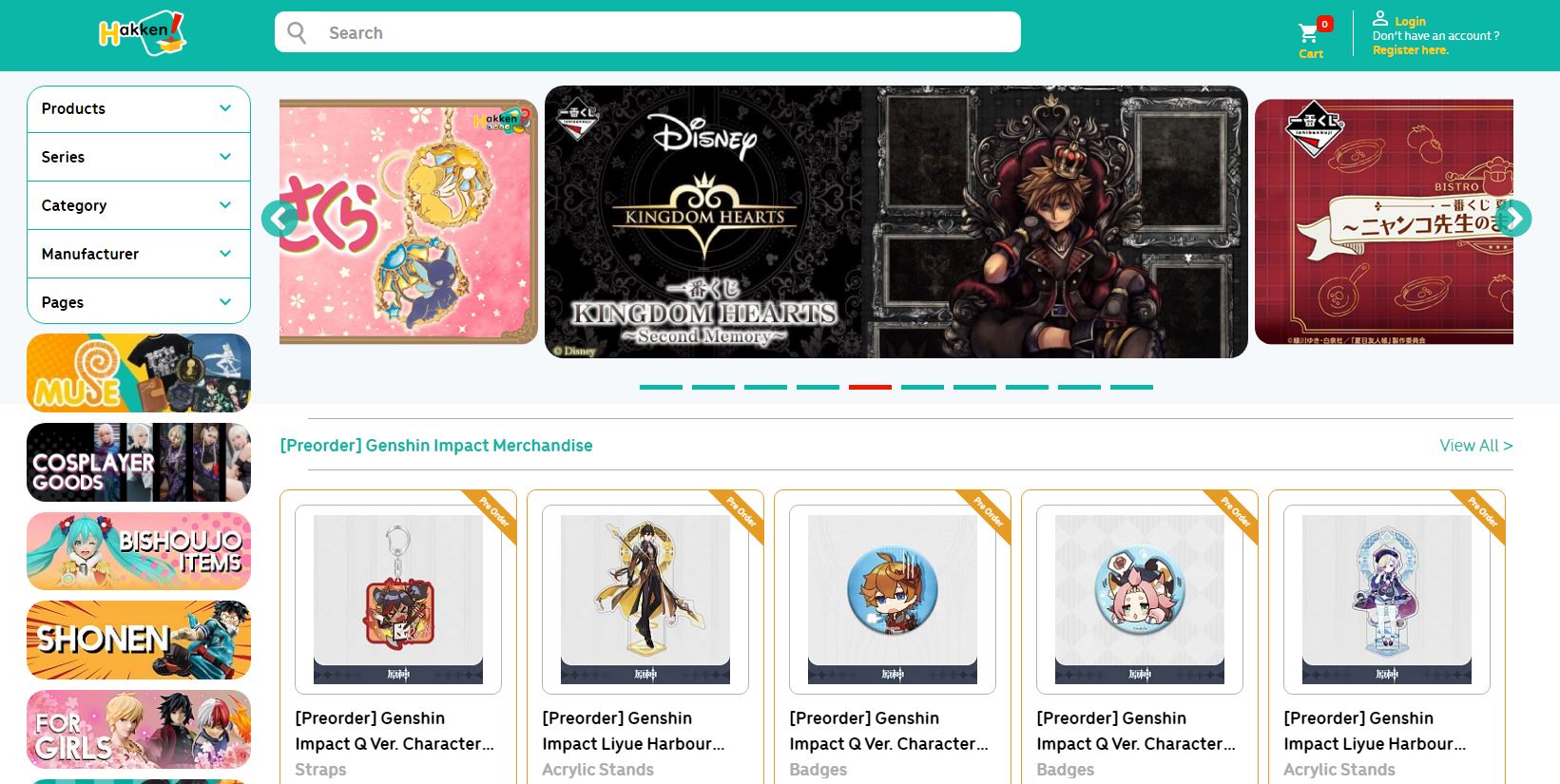Viewport: 1560px width, 784px height.
Task: Expand the Series dropdown
Action: (x=139, y=157)
